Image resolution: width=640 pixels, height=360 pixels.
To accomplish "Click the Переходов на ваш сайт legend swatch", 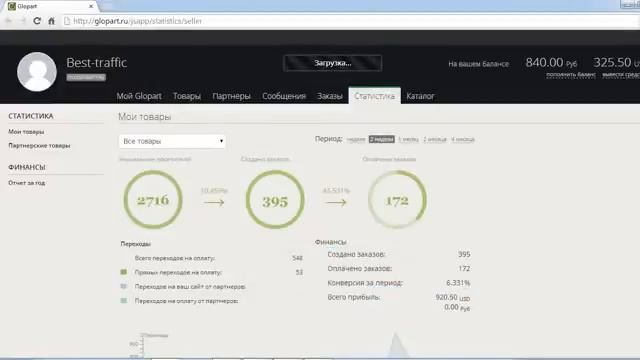I will pos(124,286).
